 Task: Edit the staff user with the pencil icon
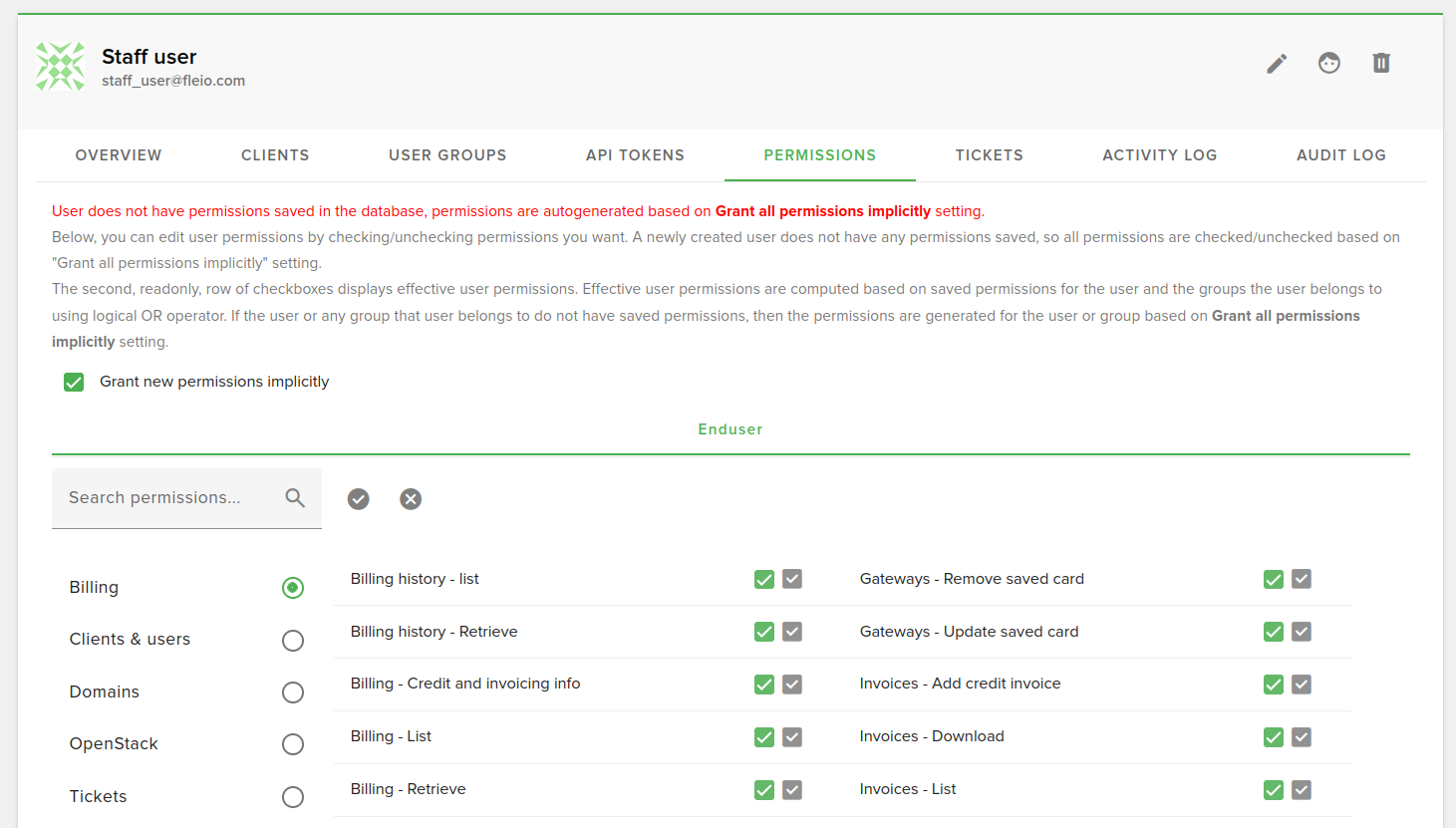click(1277, 63)
